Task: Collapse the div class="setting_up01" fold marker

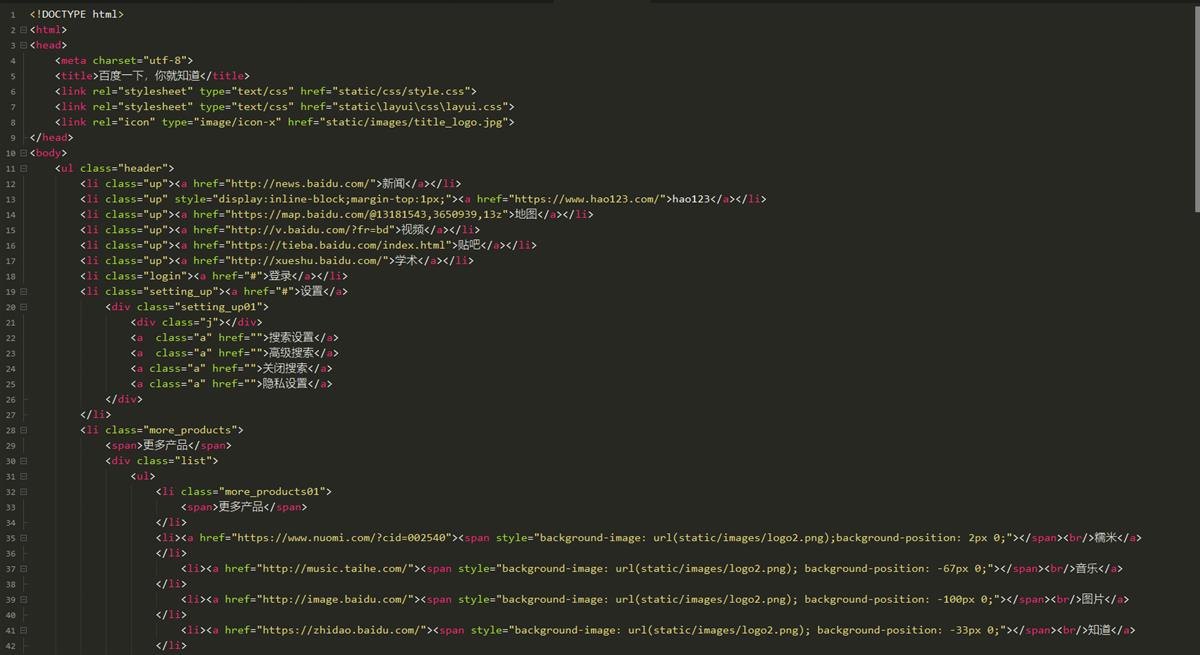Action: coord(23,307)
